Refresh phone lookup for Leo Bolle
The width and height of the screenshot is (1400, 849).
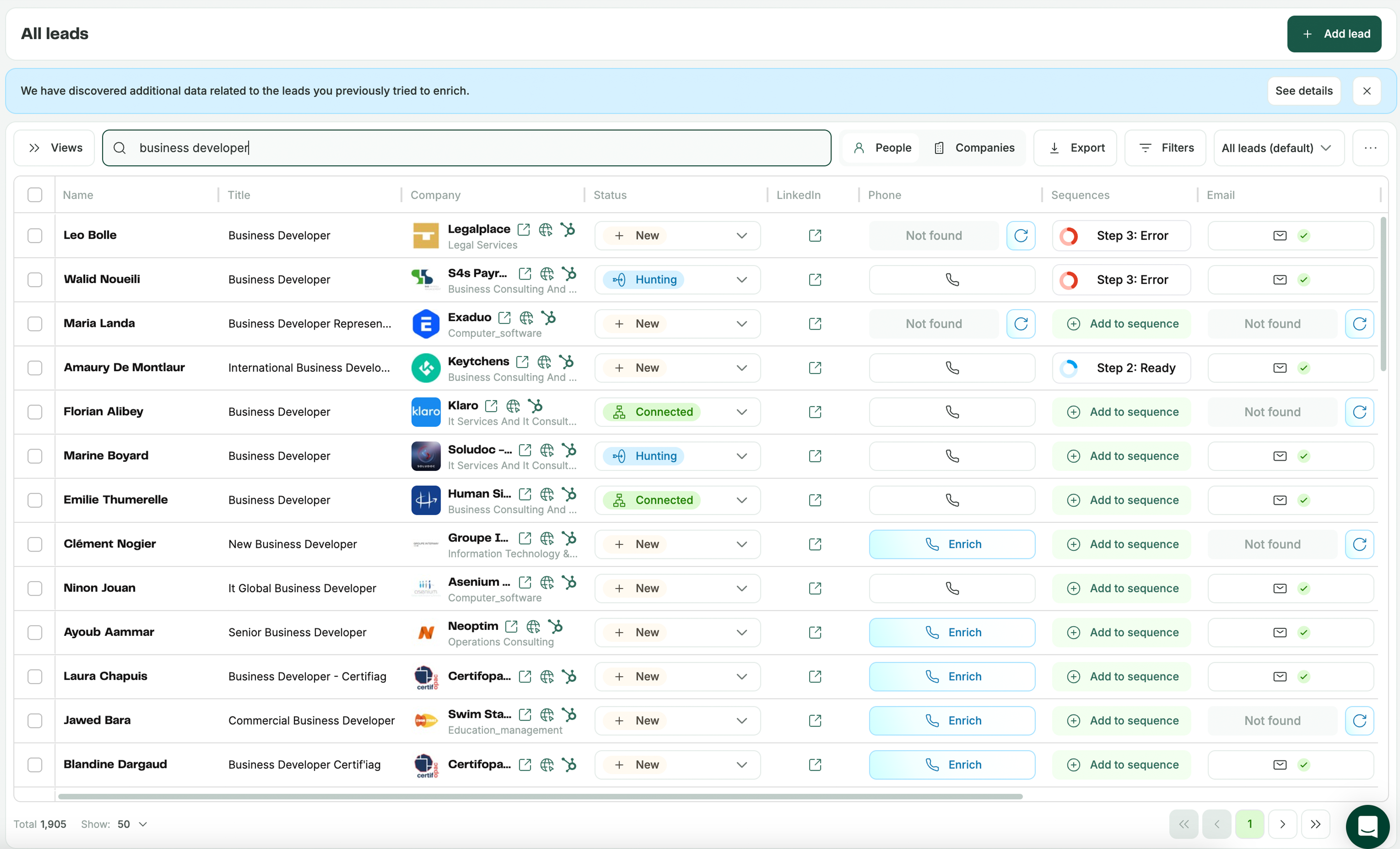tap(1021, 235)
